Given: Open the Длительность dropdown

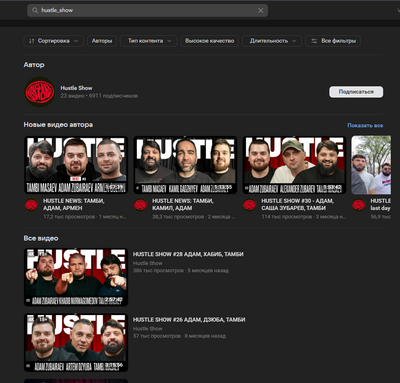Looking at the screenshot, I should 272,41.
